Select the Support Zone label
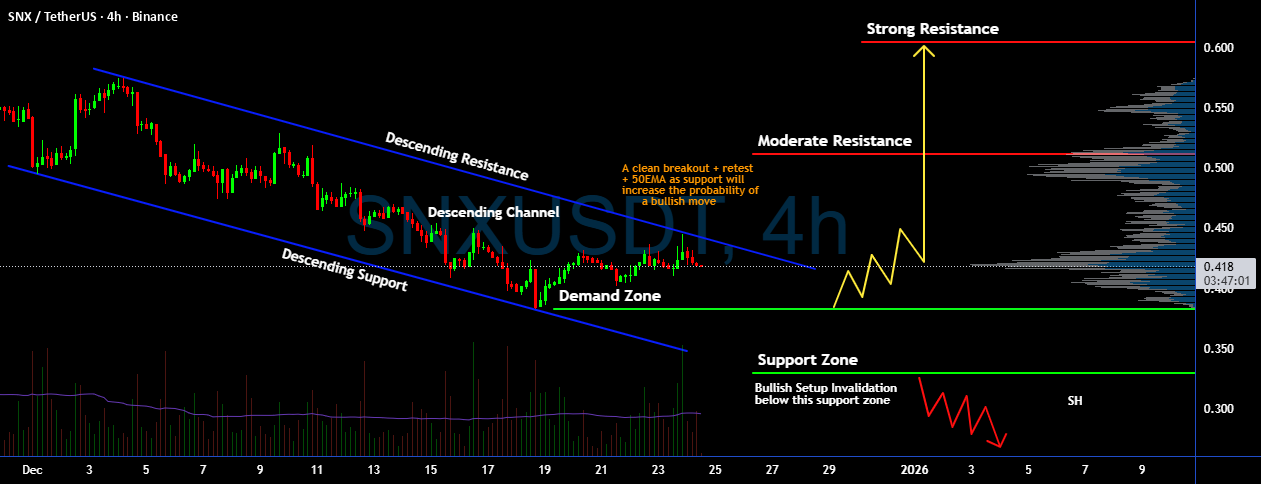Viewport: 1261px width, 484px height. [x=807, y=360]
